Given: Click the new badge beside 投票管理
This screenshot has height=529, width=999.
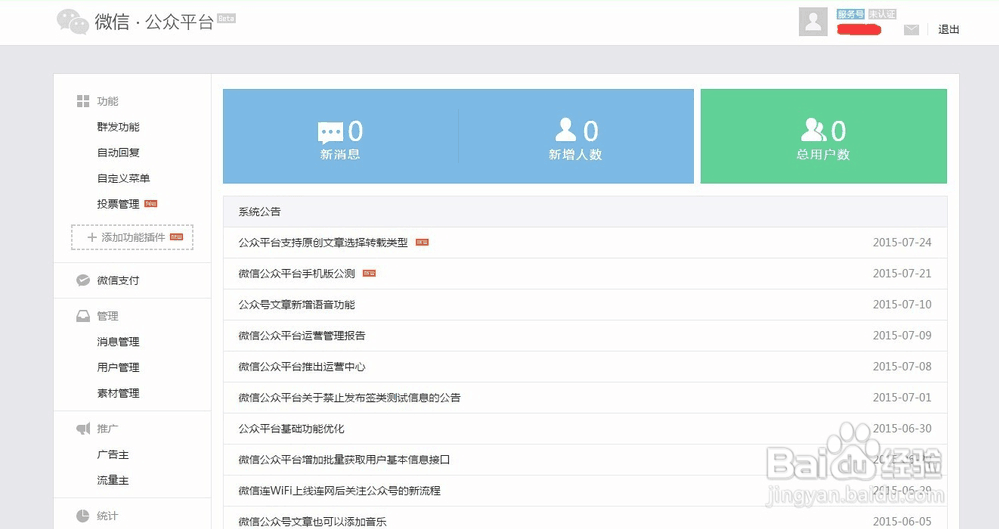Looking at the screenshot, I should click(x=150, y=204).
